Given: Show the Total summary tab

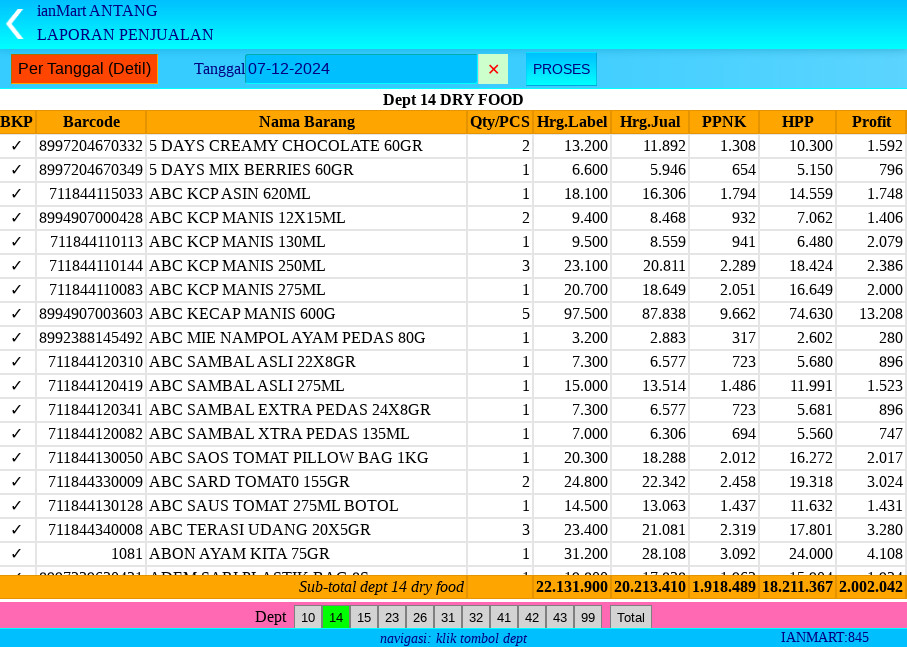Looking at the screenshot, I should tap(631, 618).
